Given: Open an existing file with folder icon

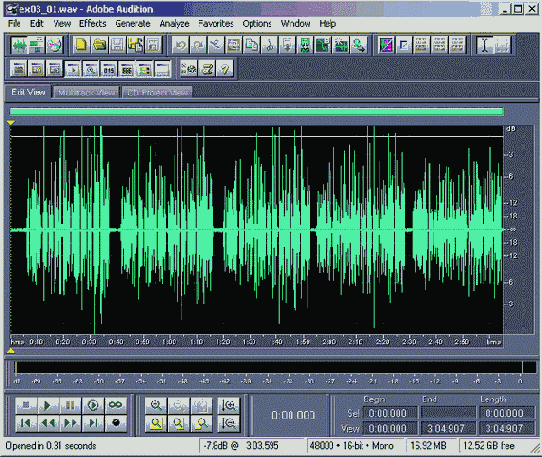Looking at the screenshot, I should click(100, 45).
